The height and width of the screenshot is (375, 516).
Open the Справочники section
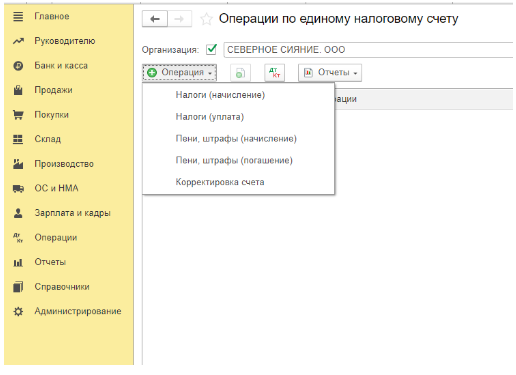pyautogui.click(x=62, y=287)
